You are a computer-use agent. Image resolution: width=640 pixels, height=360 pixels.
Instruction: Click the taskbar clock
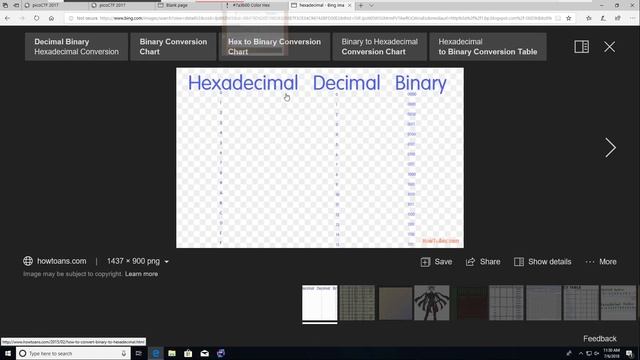611,353
